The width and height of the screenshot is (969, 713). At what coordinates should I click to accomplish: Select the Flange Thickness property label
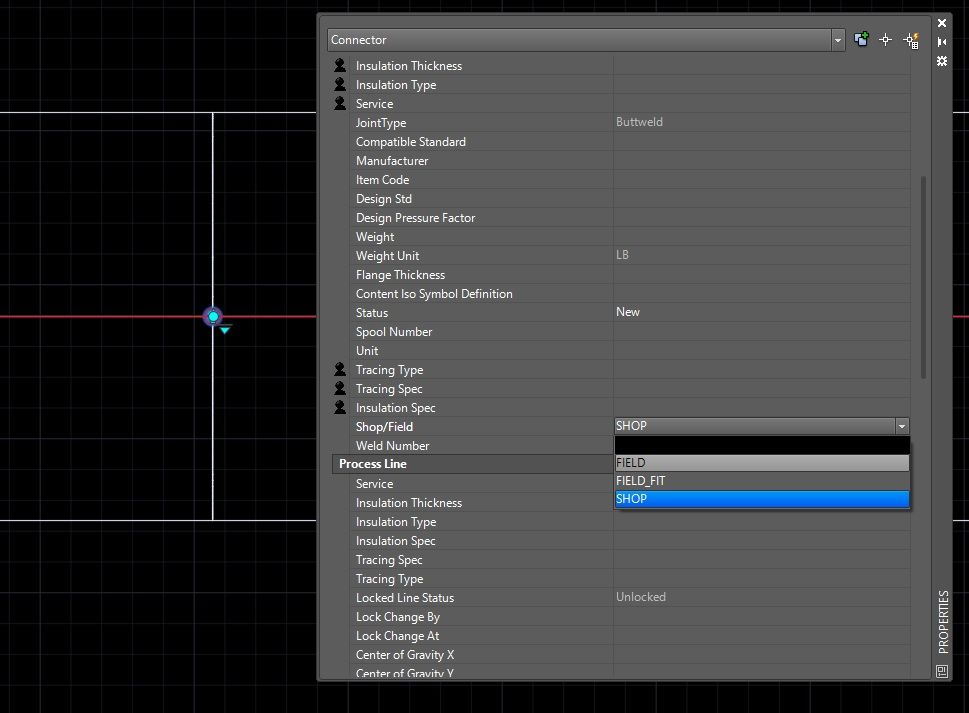400,275
